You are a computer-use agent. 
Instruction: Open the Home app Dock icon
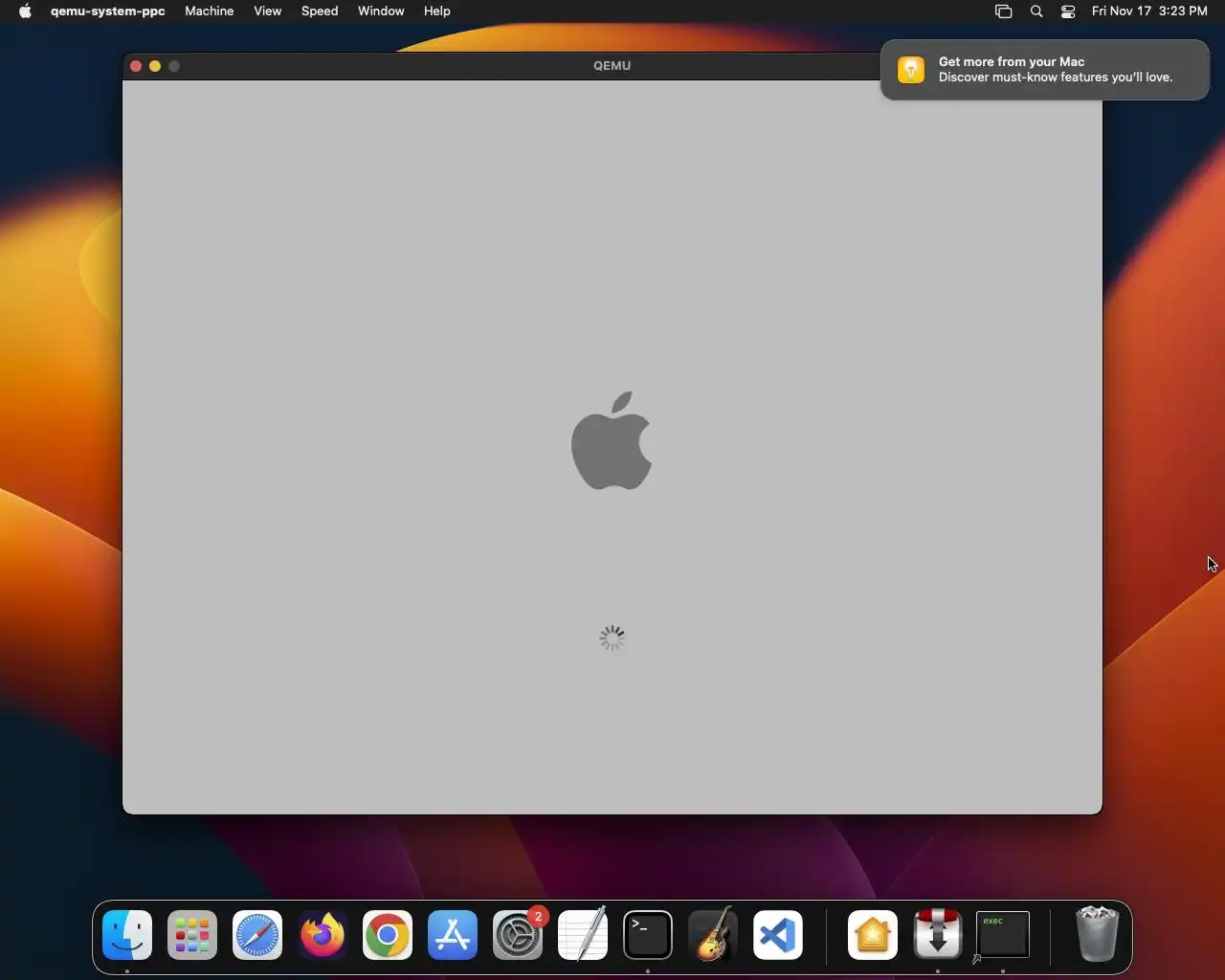pyautogui.click(x=873, y=935)
